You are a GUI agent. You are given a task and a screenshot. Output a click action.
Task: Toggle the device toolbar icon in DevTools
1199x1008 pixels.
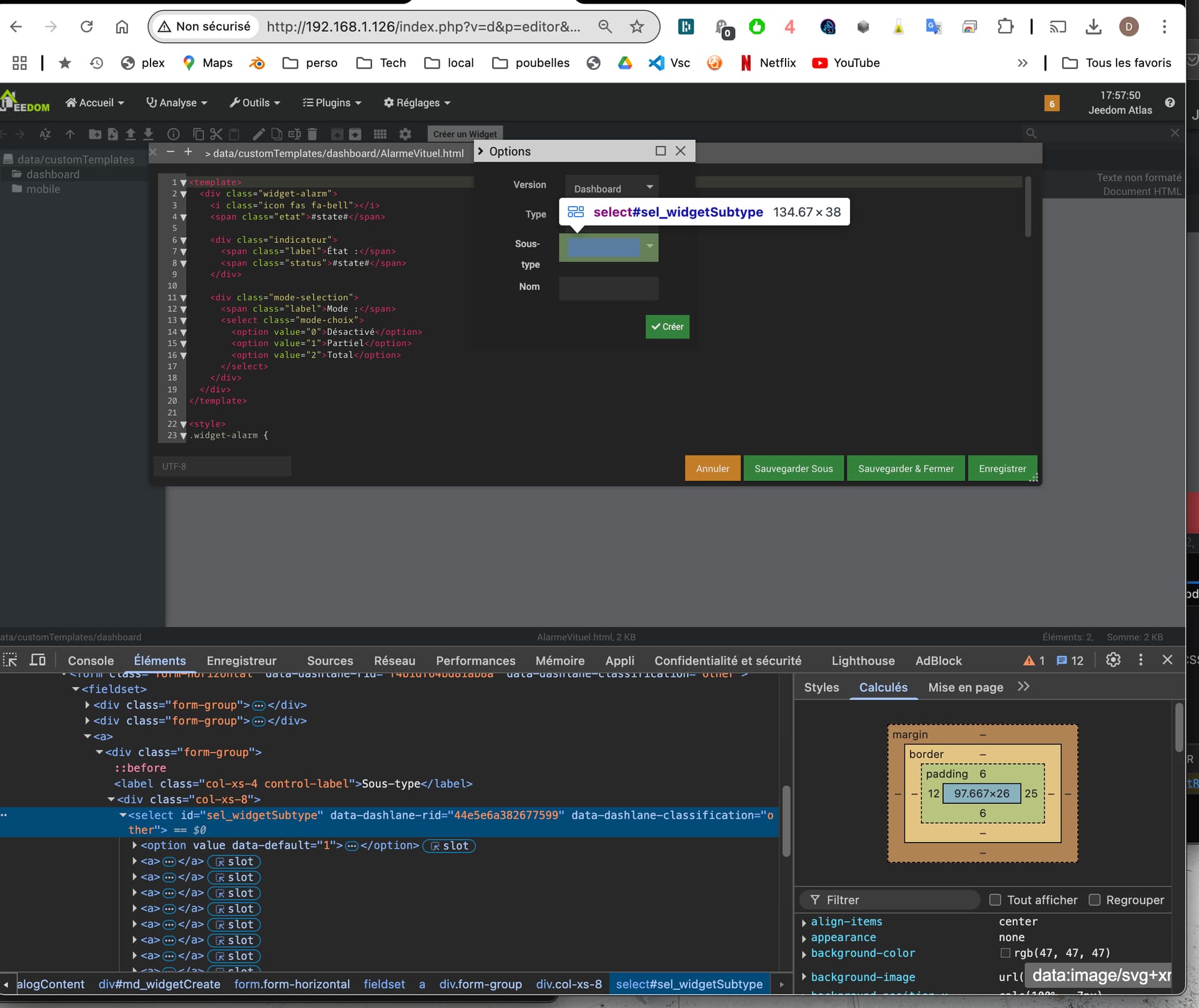38,660
